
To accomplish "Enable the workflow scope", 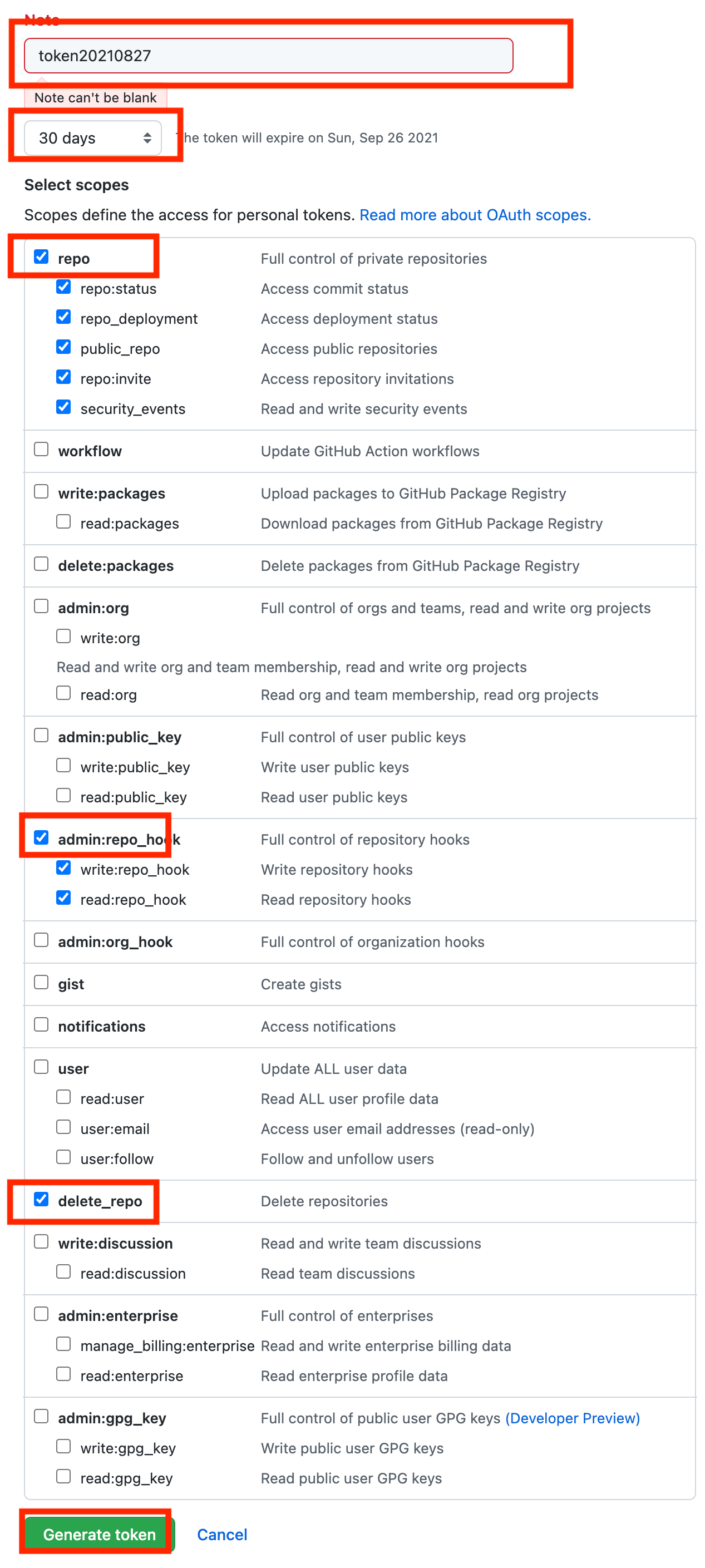I will [x=41, y=448].
